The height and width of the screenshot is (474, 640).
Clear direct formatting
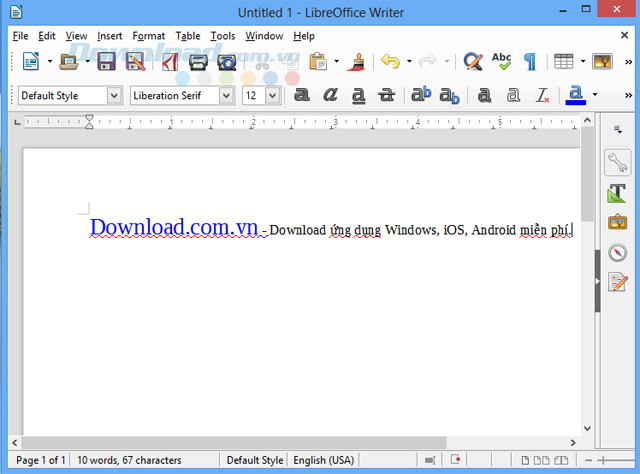[542, 95]
